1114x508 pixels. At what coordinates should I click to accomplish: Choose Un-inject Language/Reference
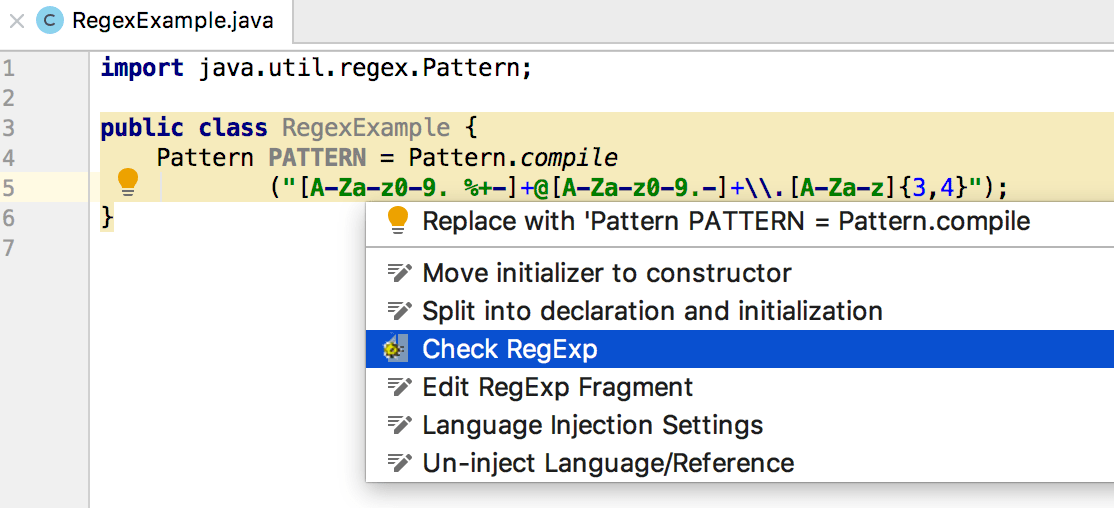click(x=740, y=463)
